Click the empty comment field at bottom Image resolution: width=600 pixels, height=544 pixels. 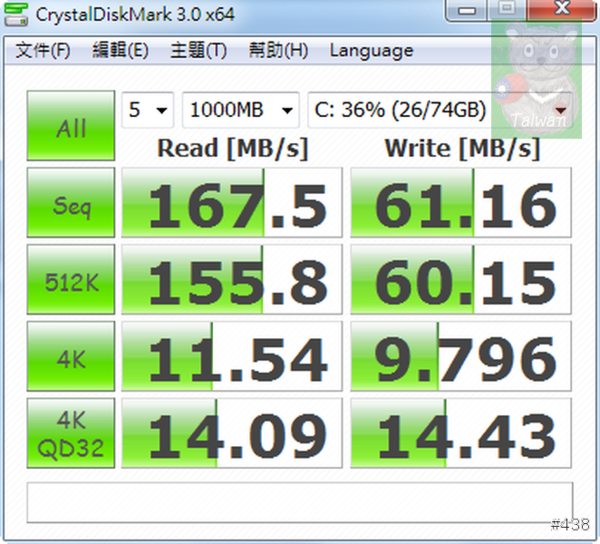300,502
